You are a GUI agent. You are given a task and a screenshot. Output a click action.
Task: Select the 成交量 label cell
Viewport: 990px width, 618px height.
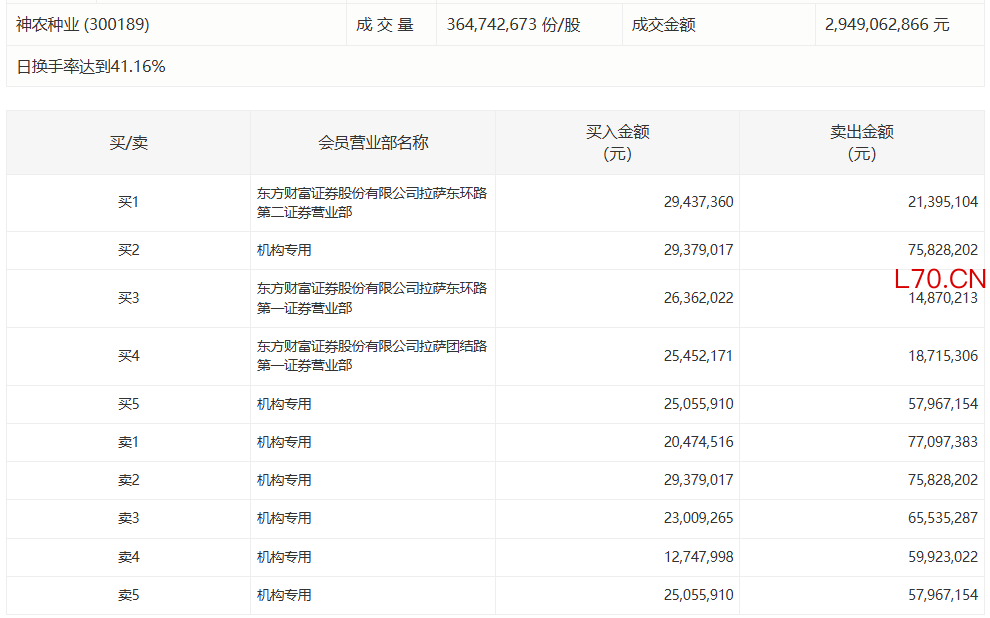385,24
